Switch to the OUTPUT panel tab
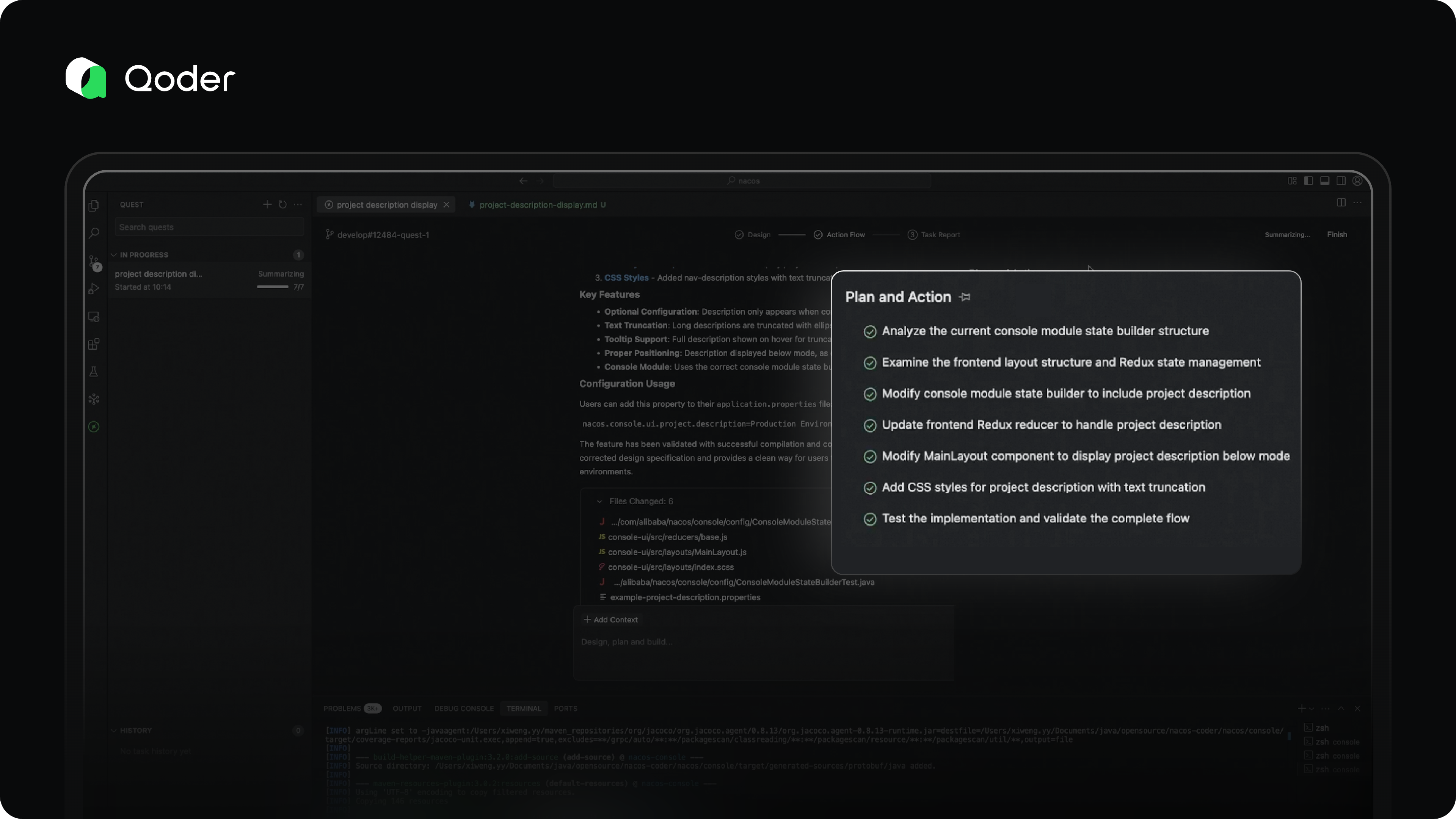The height and width of the screenshot is (819, 1456). [x=407, y=709]
